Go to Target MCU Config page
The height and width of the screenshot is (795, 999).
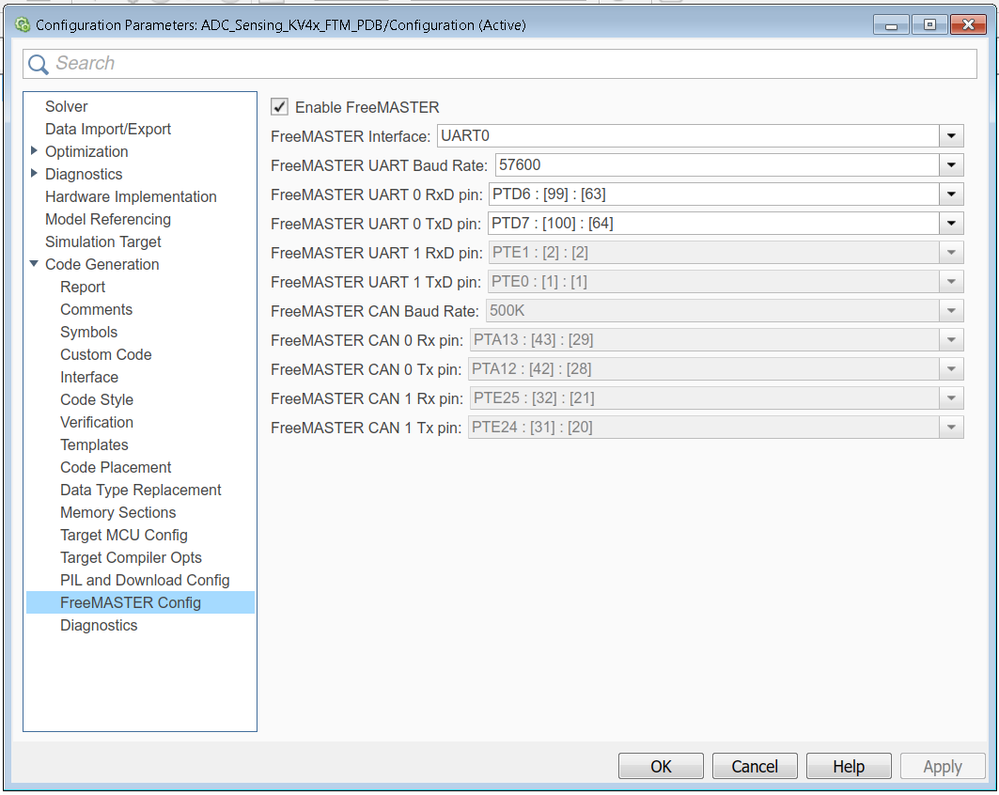click(x=123, y=535)
